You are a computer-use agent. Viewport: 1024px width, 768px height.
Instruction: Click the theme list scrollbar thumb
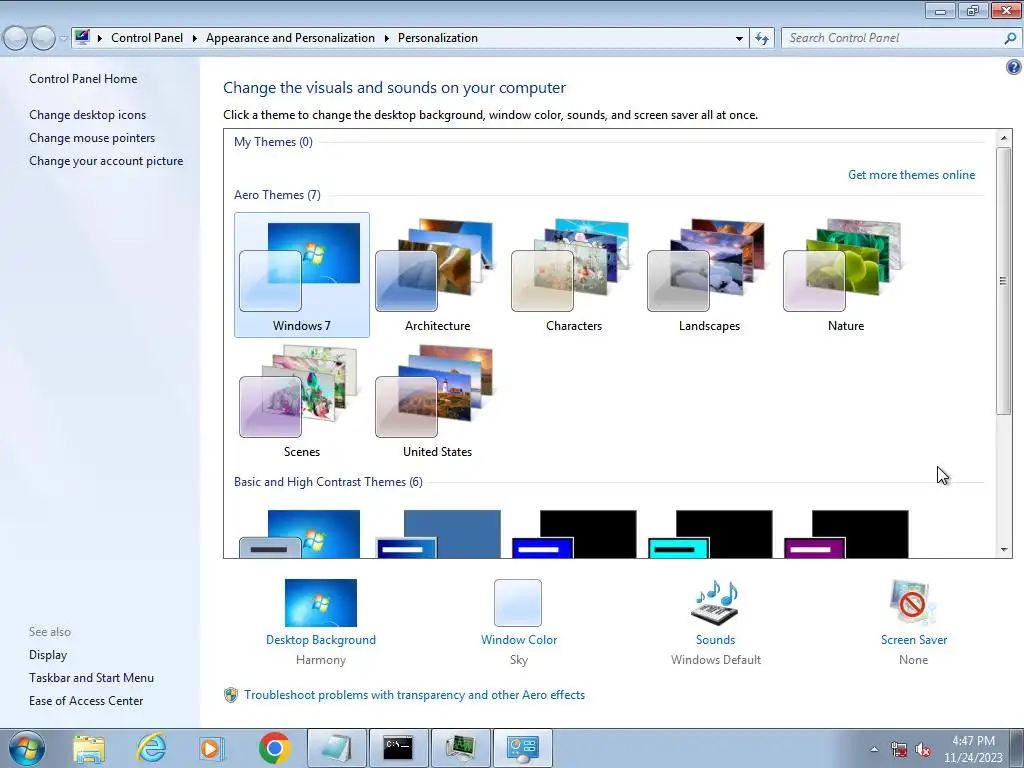1004,281
